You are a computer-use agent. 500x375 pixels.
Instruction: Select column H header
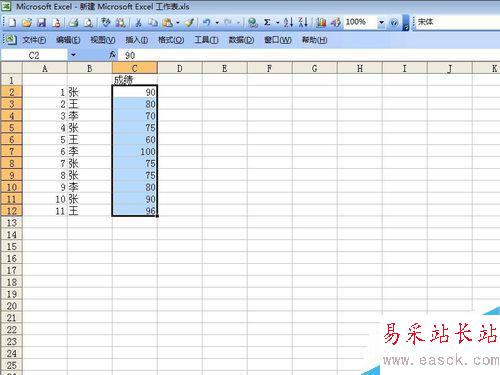pos(360,68)
